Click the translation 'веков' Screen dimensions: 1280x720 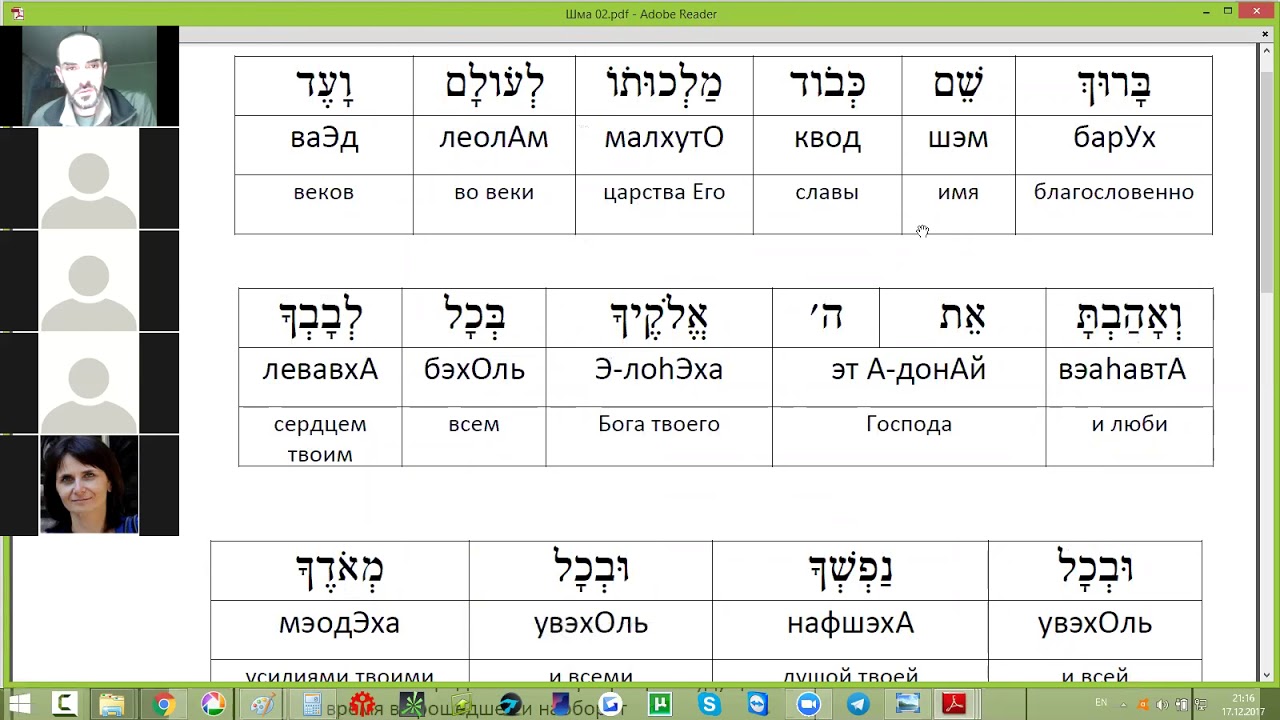pos(324,192)
